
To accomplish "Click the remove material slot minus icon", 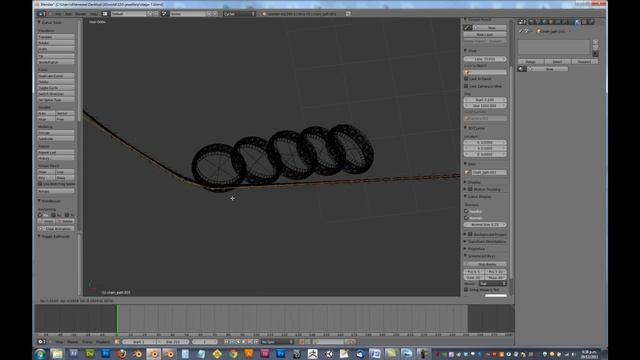I will [x=596, y=48].
